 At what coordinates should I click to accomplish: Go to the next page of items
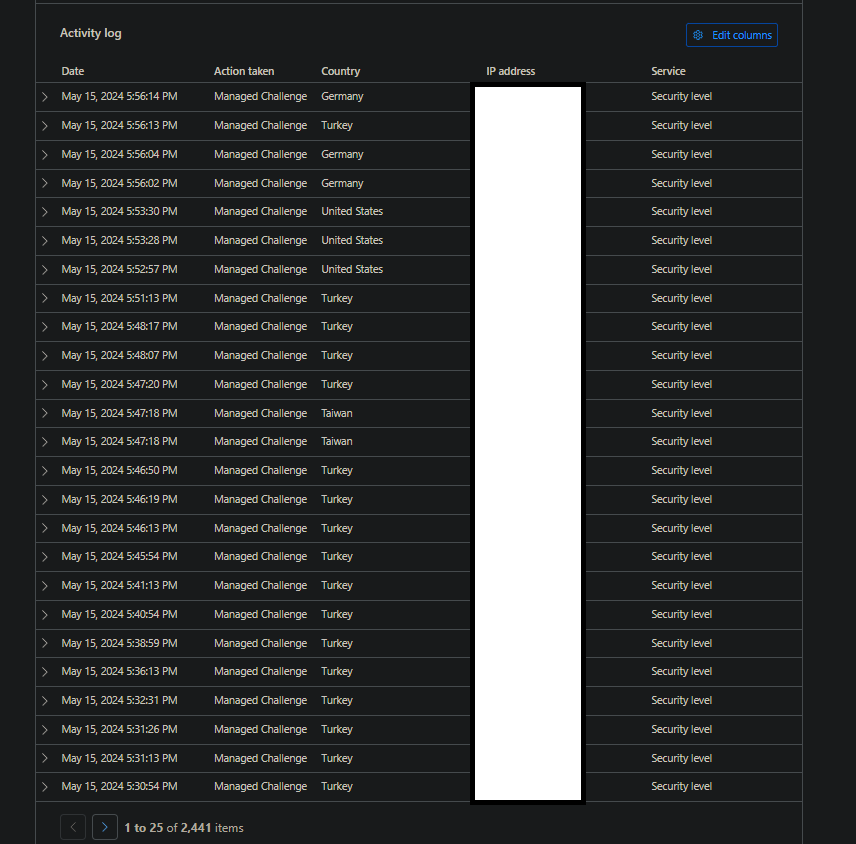(105, 827)
